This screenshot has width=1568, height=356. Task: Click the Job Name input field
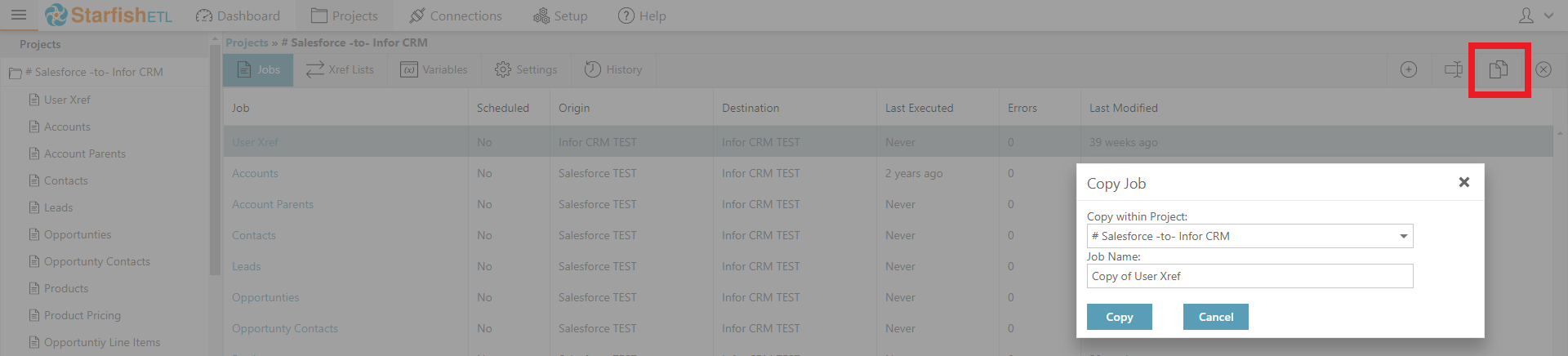(1249, 276)
